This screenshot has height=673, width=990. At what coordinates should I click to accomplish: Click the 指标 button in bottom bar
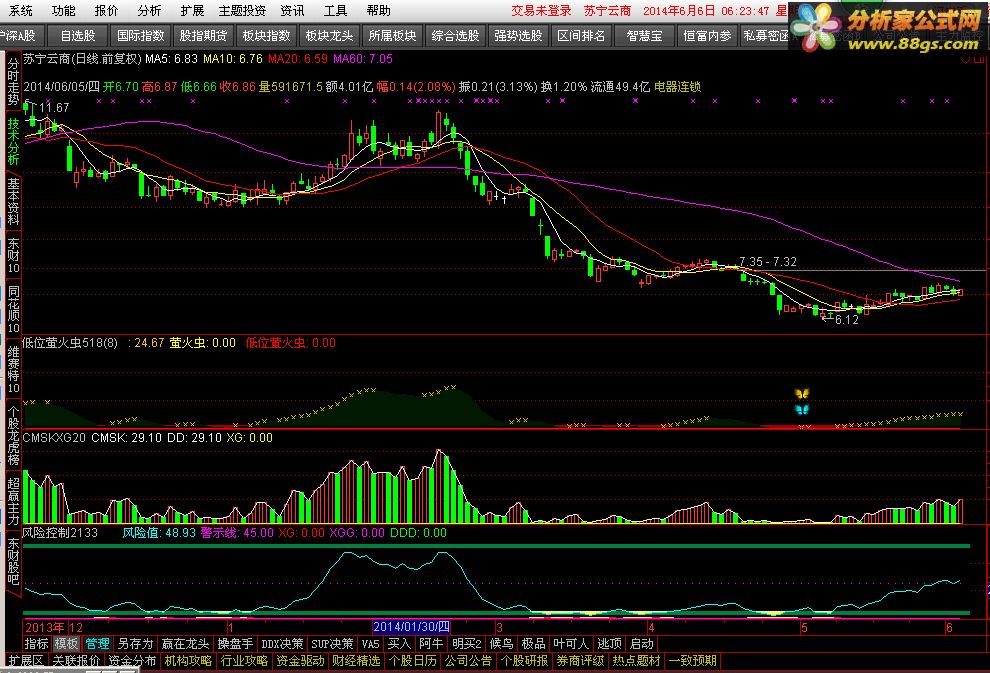tap(37, 644)
